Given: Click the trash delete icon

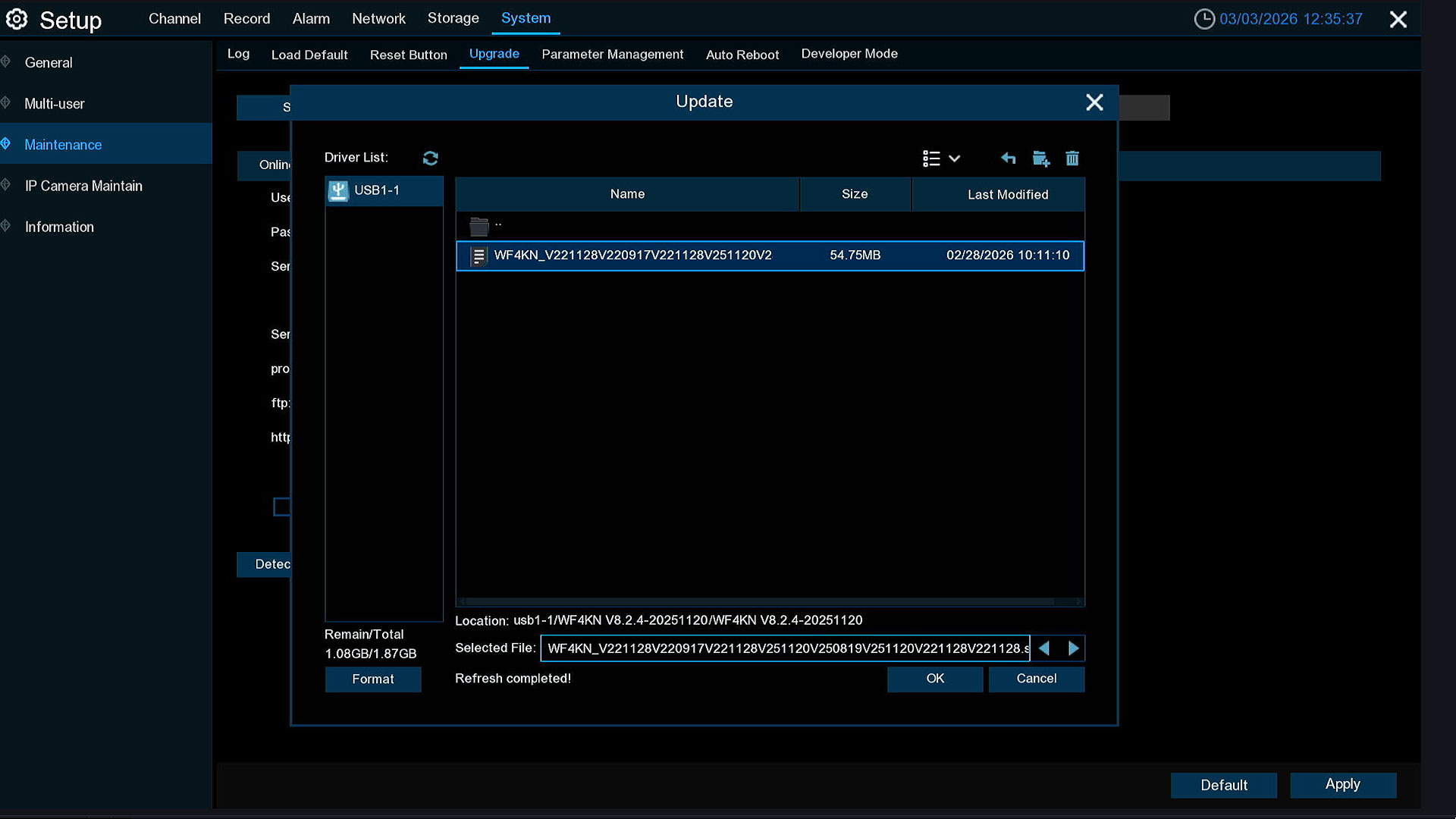Looking at the screenshot, I should point(1072,158).
